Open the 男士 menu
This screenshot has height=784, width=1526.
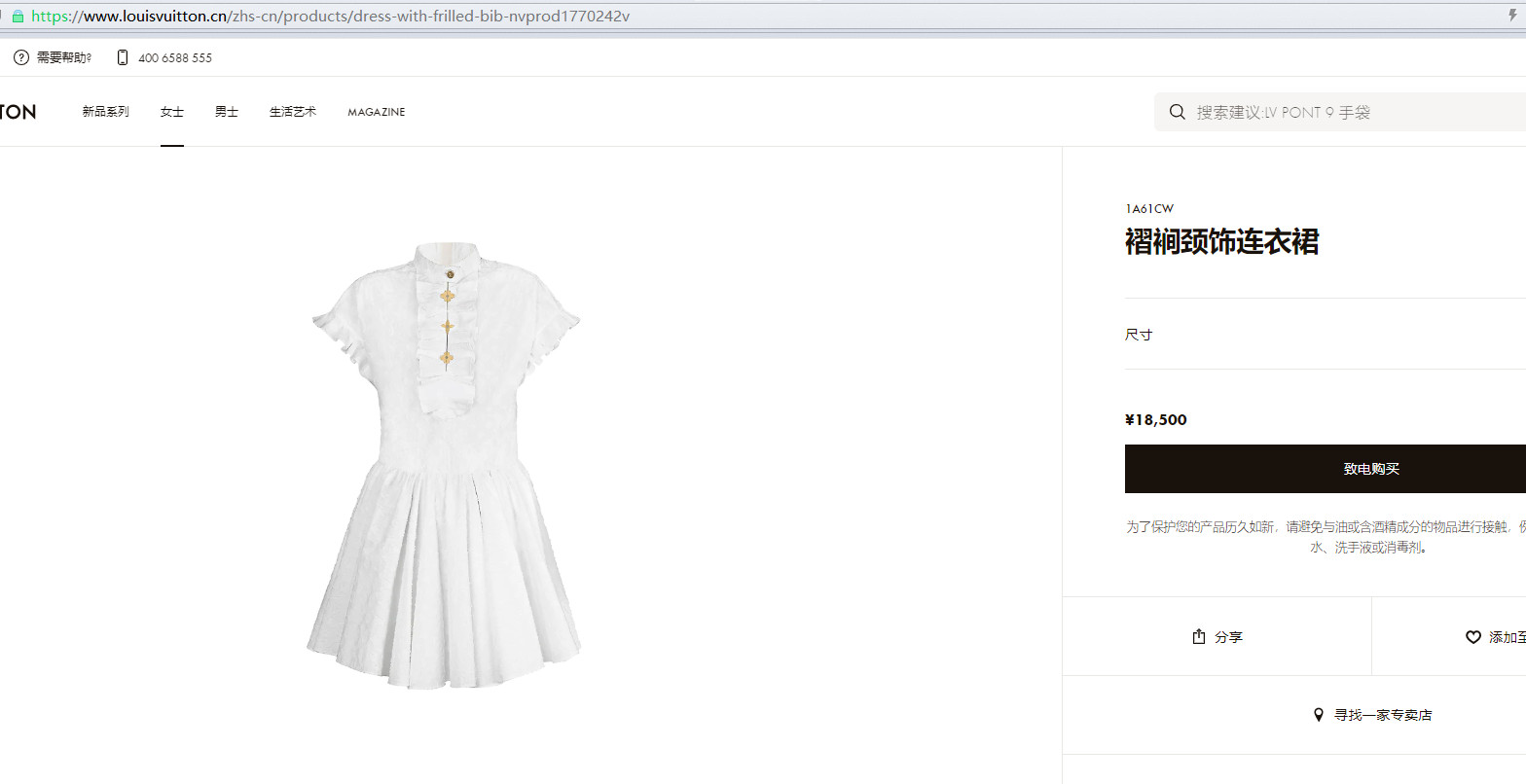point(227,112)
